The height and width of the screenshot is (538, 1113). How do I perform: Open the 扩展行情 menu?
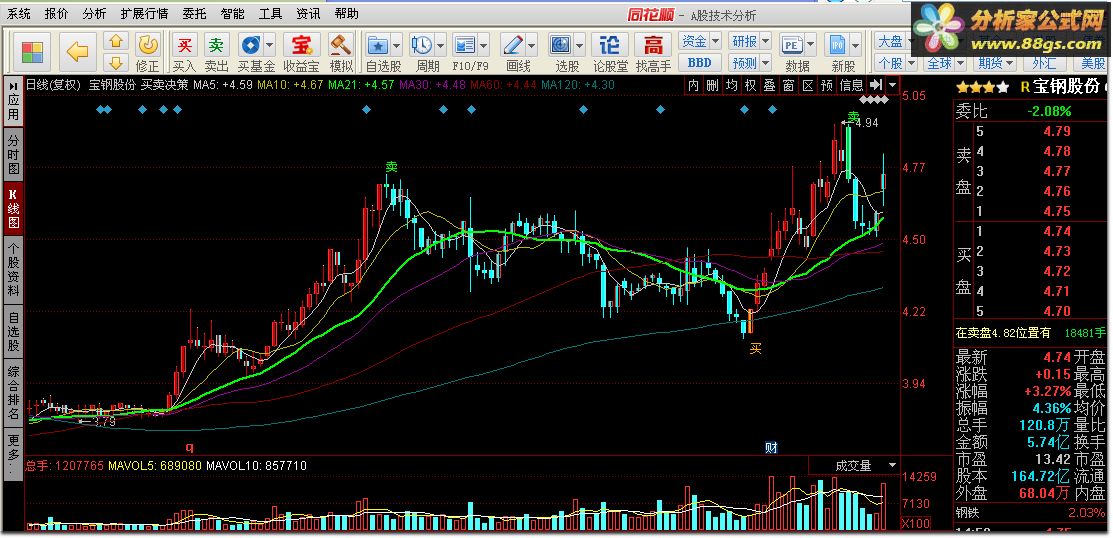pos(145,13)
